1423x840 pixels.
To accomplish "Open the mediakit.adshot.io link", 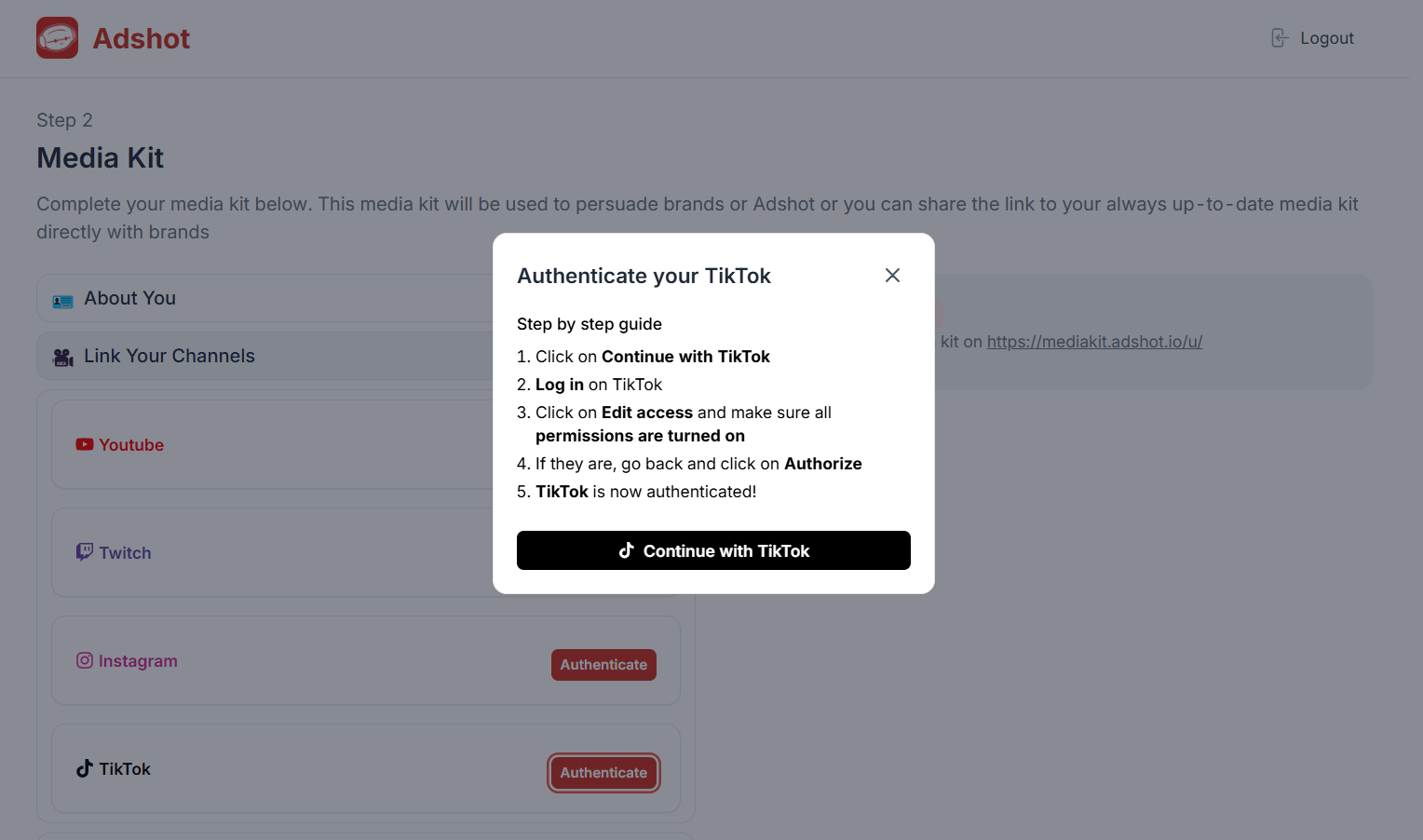I will pyautogui.click(x=1094, y=342).
